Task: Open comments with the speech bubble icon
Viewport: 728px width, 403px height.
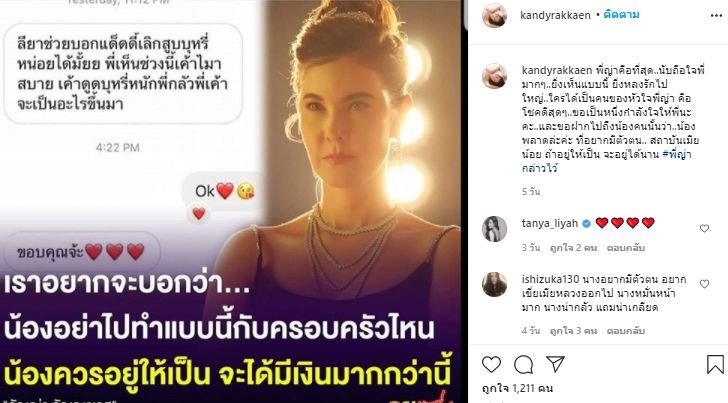Action: coord(524,364)
